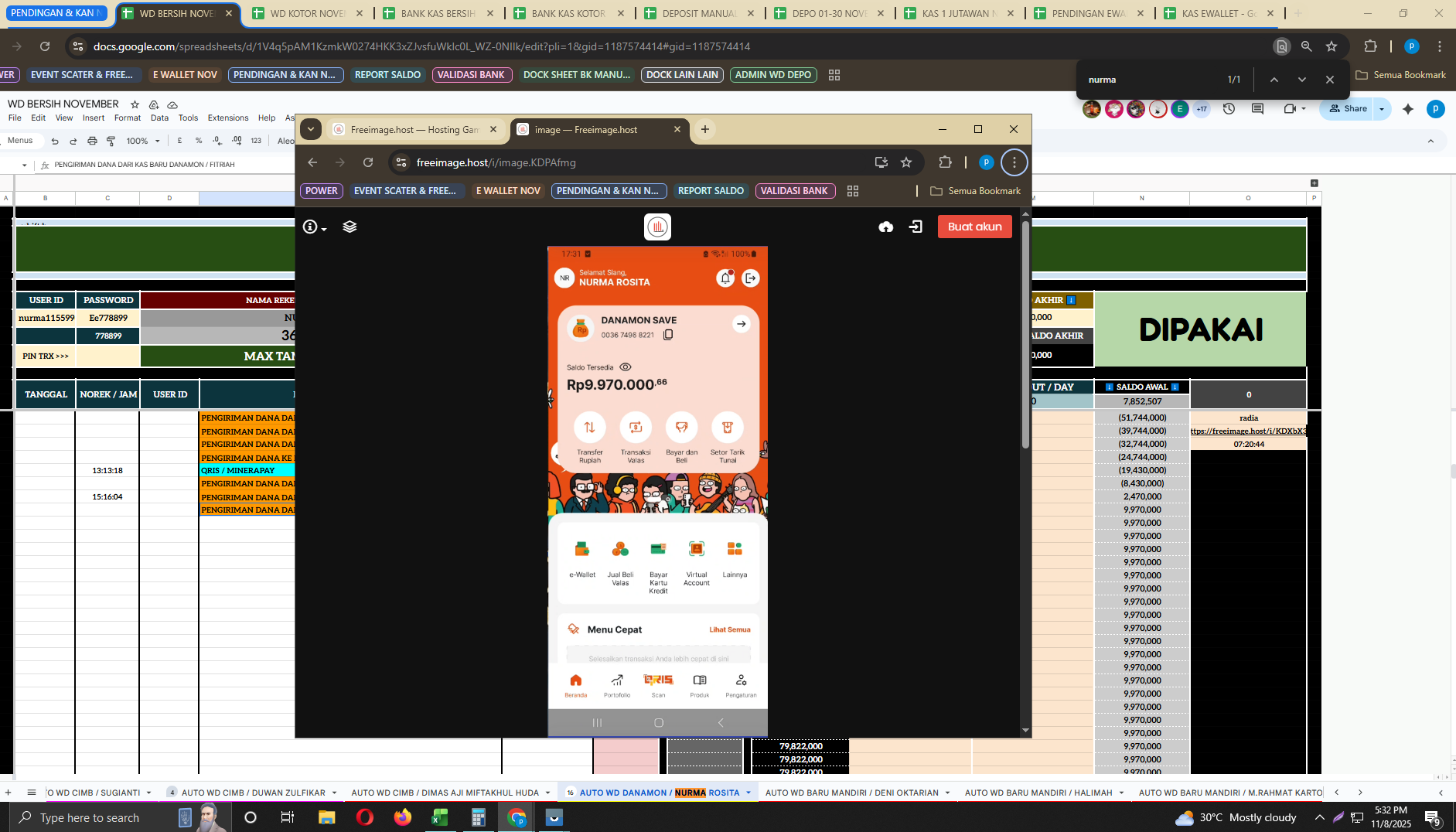Click the Sheets undo icon
The image size is (1456, 832).
(x=55, y=141)
